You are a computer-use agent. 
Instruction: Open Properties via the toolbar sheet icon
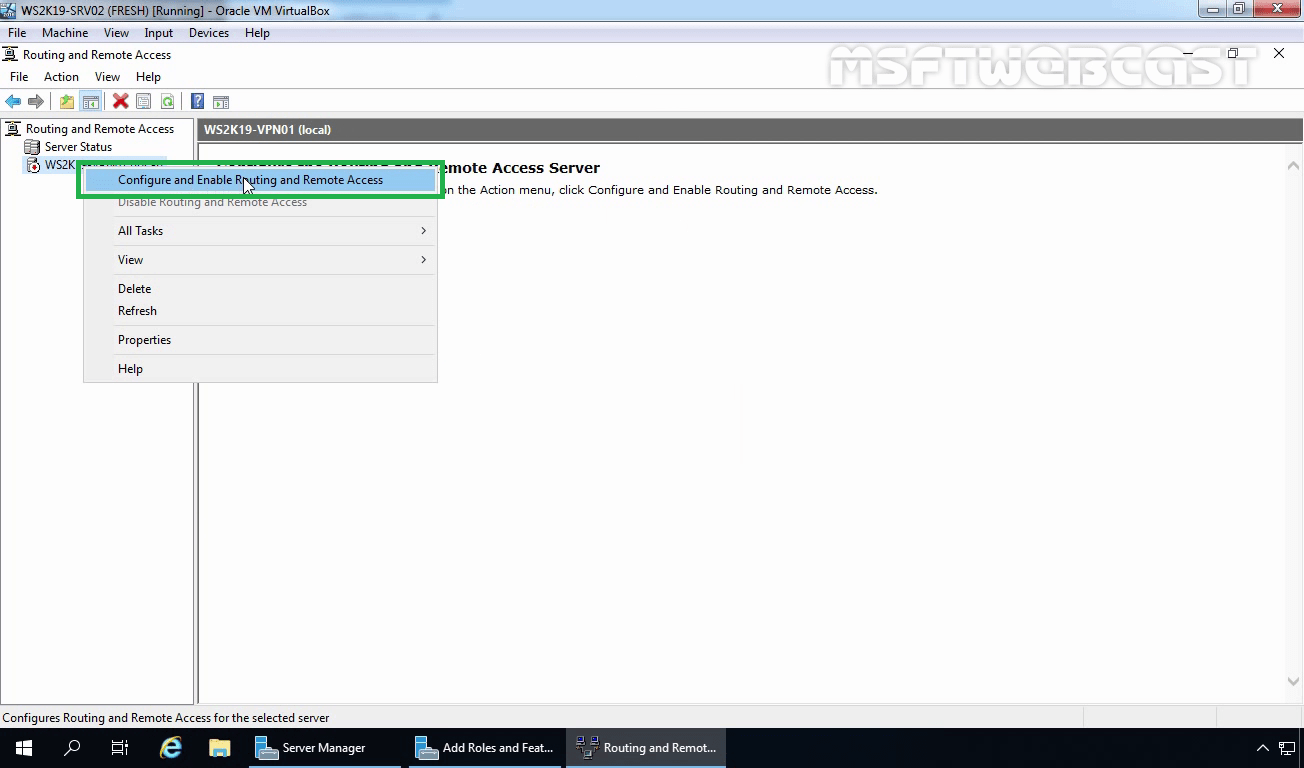point(144,101)
